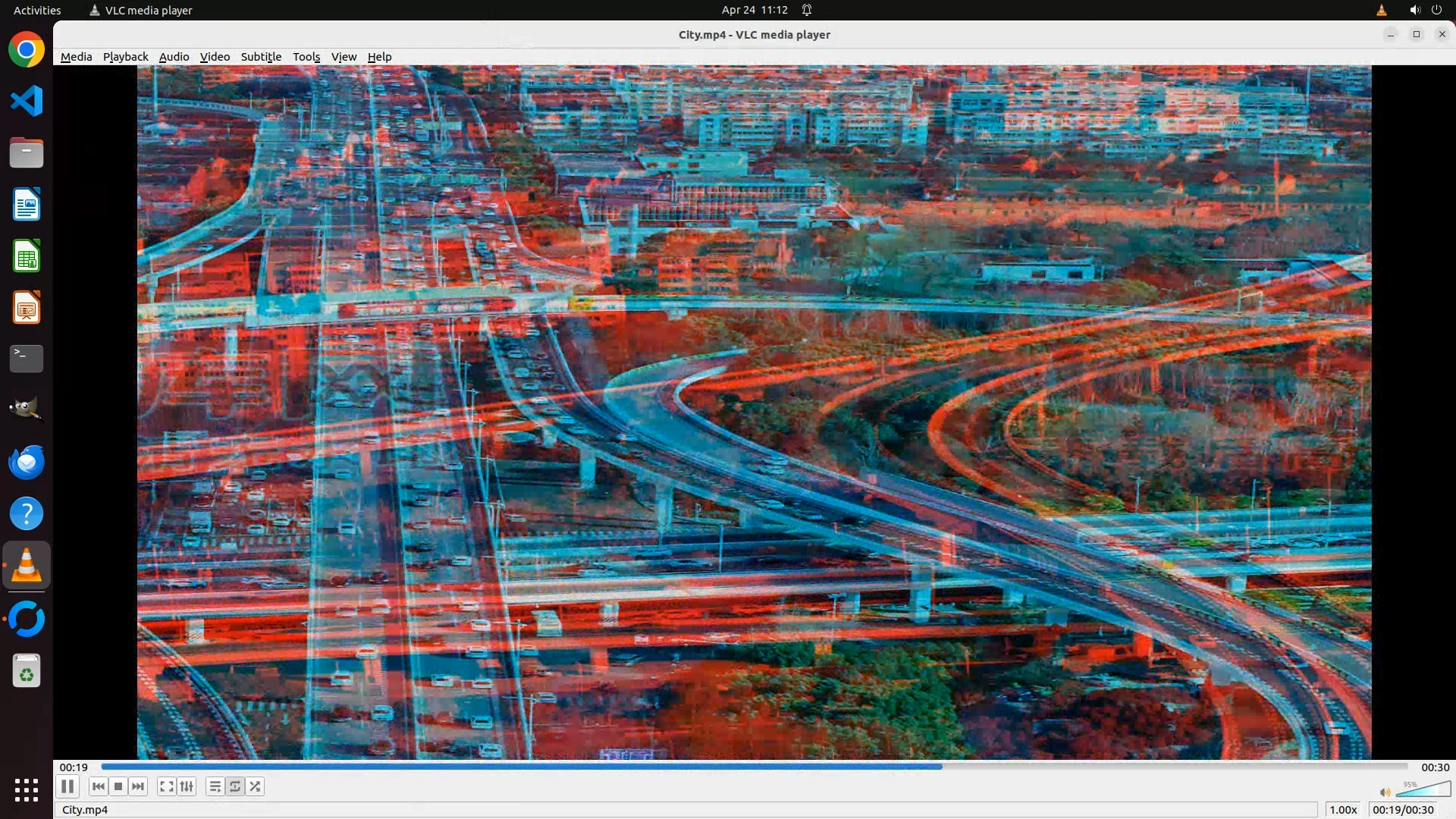This screenshot has height=819, width=1456.
Task: Toggle the playlist view
Action: point(215,786)
